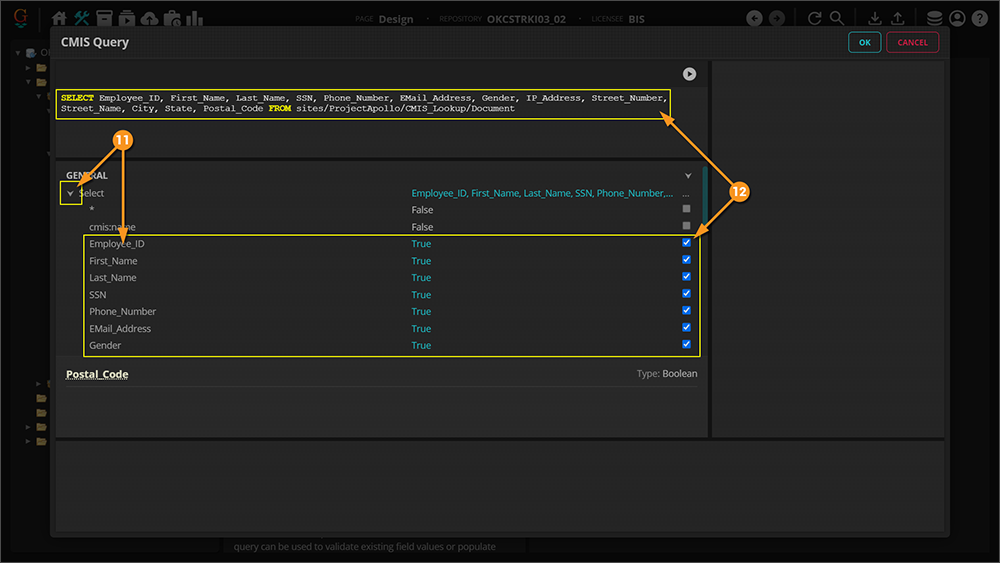The width and height of the screenshot is (1000, 563).
Task: Click inside the SQL query text box
Action: click(x=362, y=103)
